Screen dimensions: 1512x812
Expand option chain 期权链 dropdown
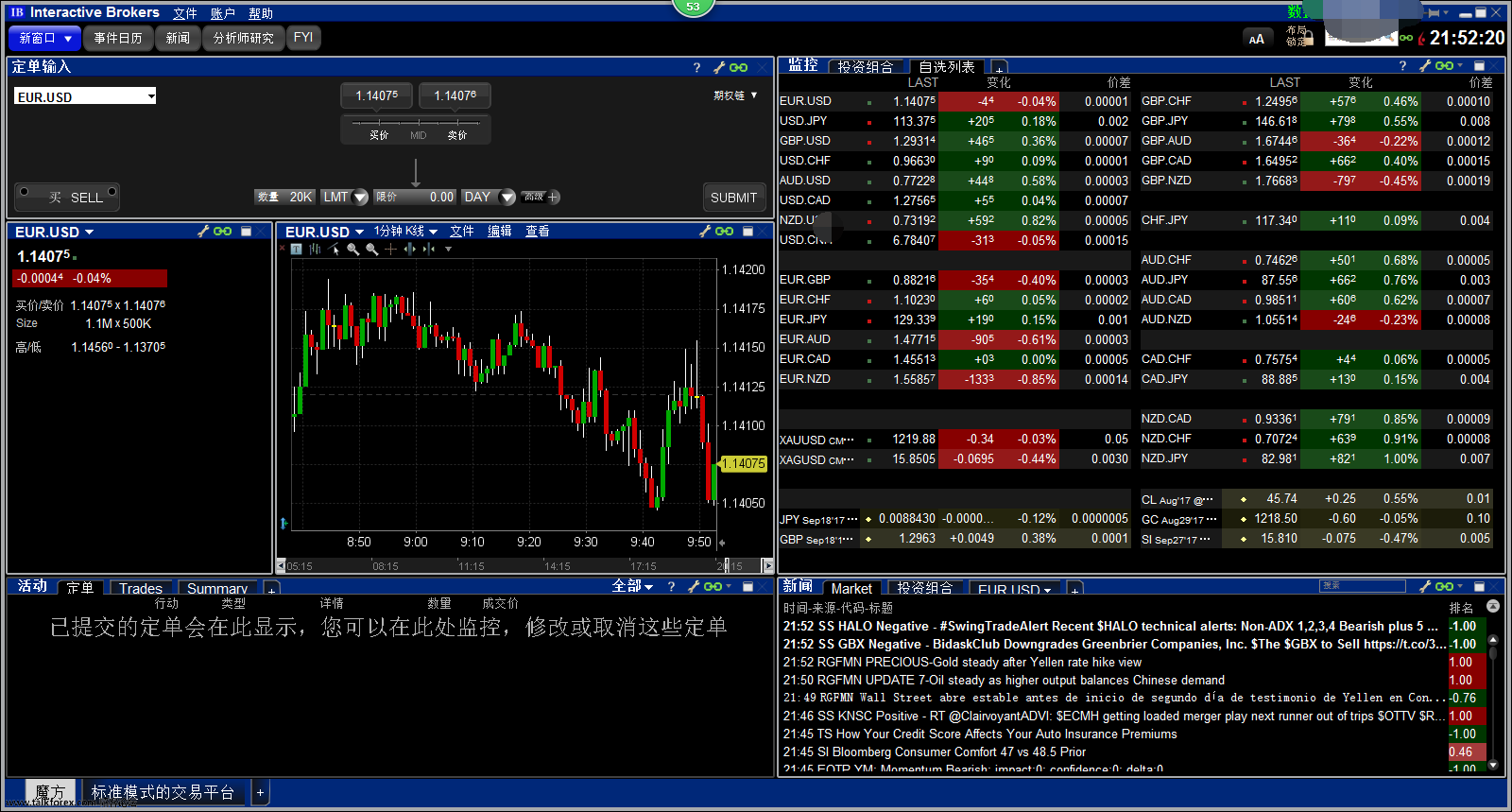click(735, 95)
